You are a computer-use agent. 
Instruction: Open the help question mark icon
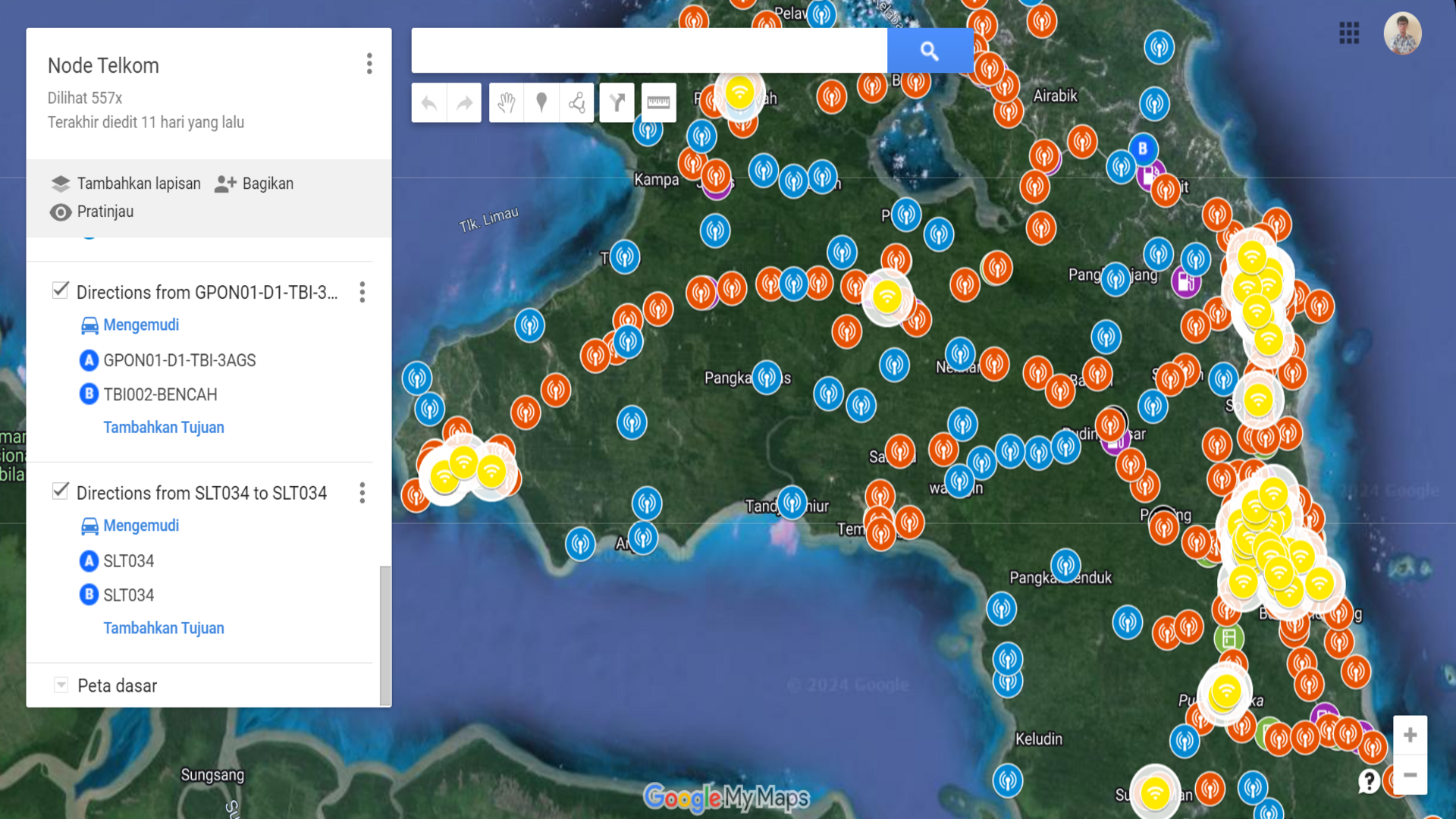1369,780
